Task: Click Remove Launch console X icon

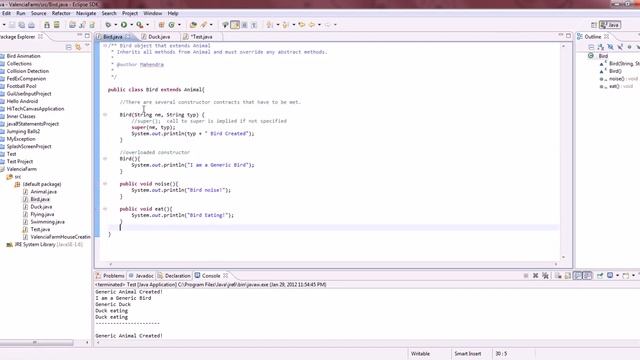Action: (x=536, y=276)
